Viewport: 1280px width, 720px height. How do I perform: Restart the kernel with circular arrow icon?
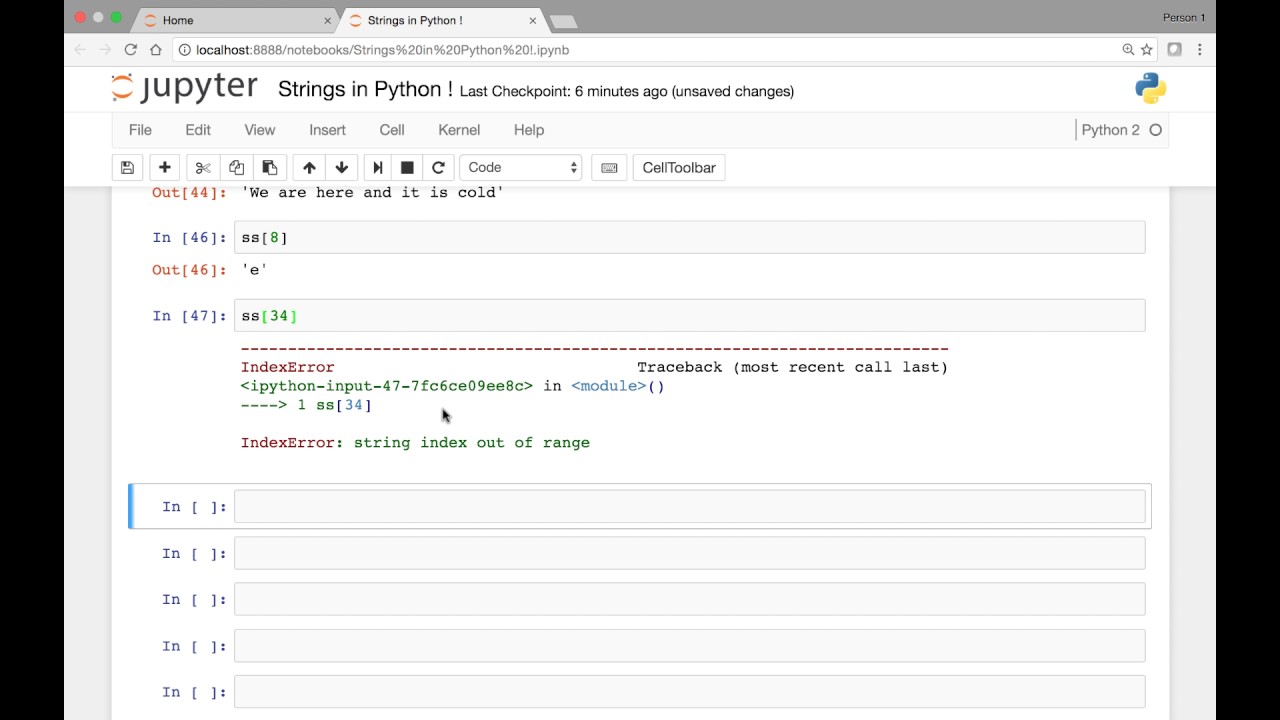(x=438, y=168)
